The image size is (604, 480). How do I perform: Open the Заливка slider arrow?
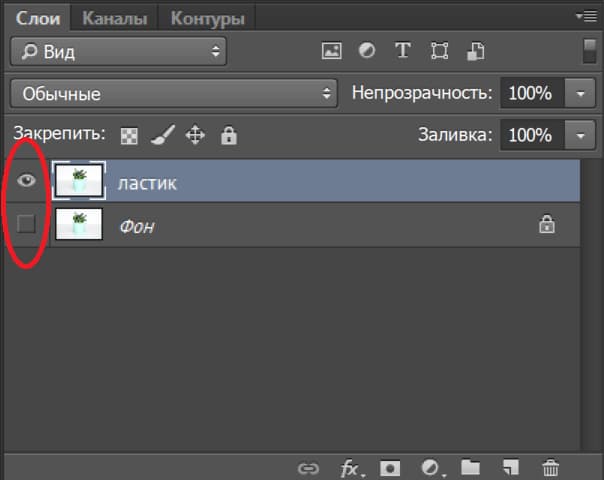pyautogui.click(x=580, y=135)
